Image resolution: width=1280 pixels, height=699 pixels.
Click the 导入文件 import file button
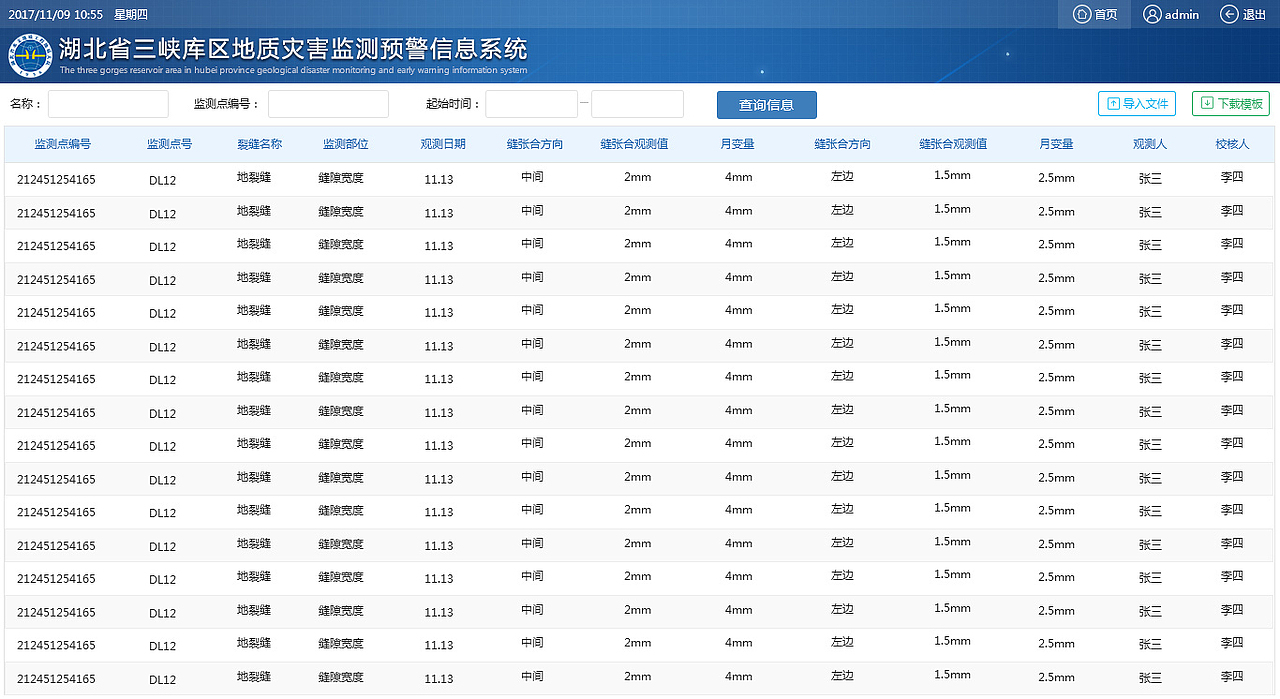[1137, 103]
